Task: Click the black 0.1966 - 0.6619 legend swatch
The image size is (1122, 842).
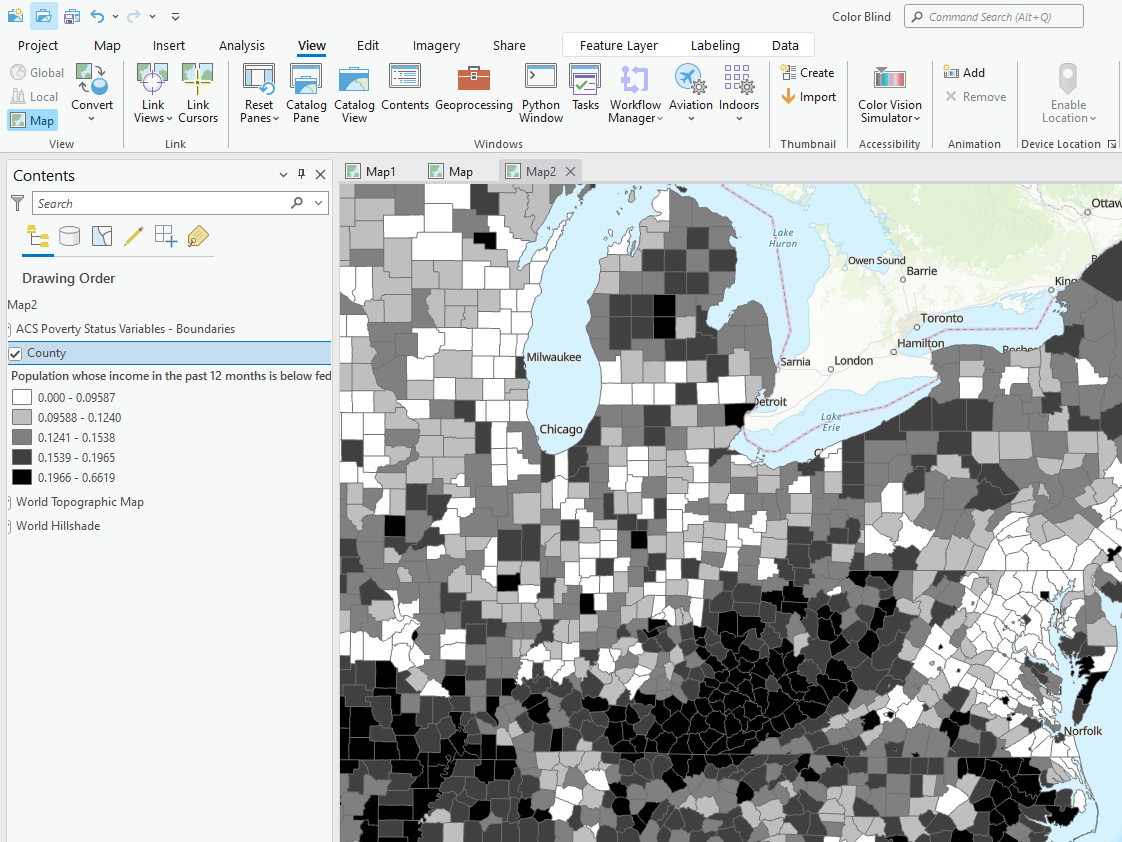Action: [x=22, y=478]
